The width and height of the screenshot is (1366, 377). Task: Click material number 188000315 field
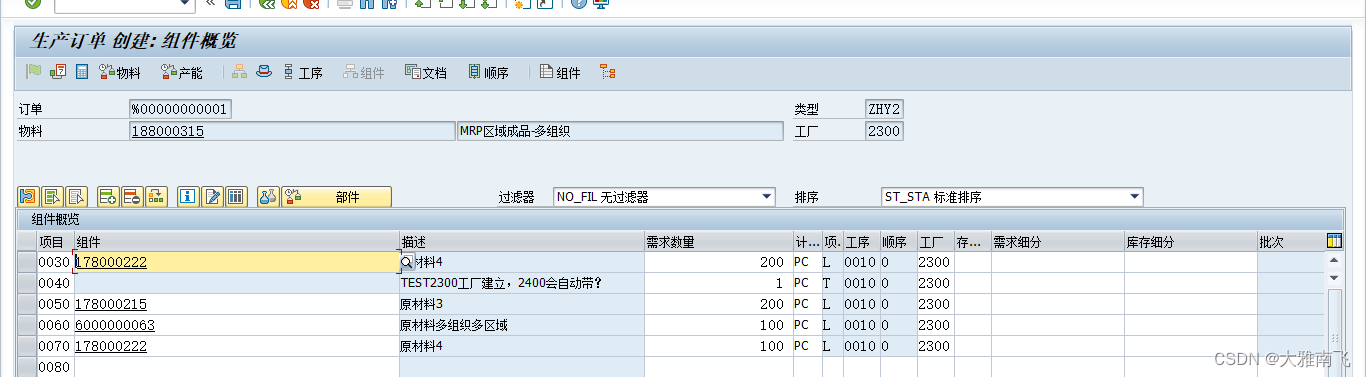click(292, 131)
